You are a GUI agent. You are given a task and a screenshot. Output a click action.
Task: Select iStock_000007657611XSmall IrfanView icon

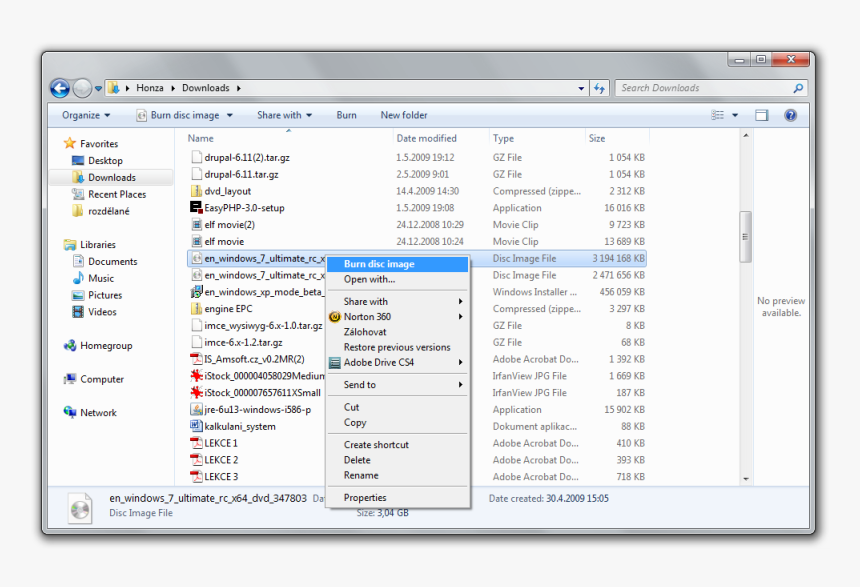(x=196, y=393)
